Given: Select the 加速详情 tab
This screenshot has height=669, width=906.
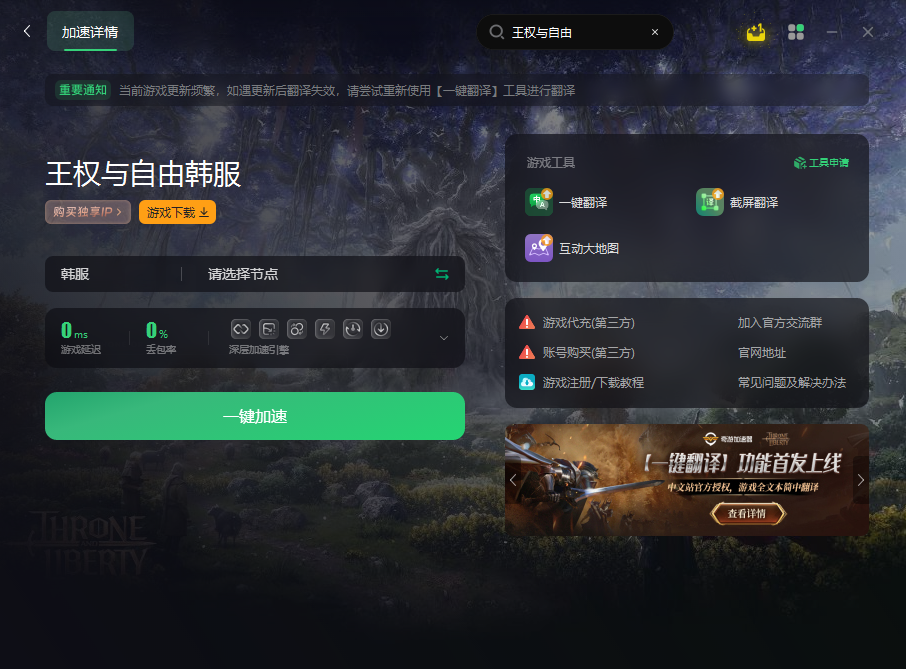Looking at the screenshot, I should click(x=90, y=32).
